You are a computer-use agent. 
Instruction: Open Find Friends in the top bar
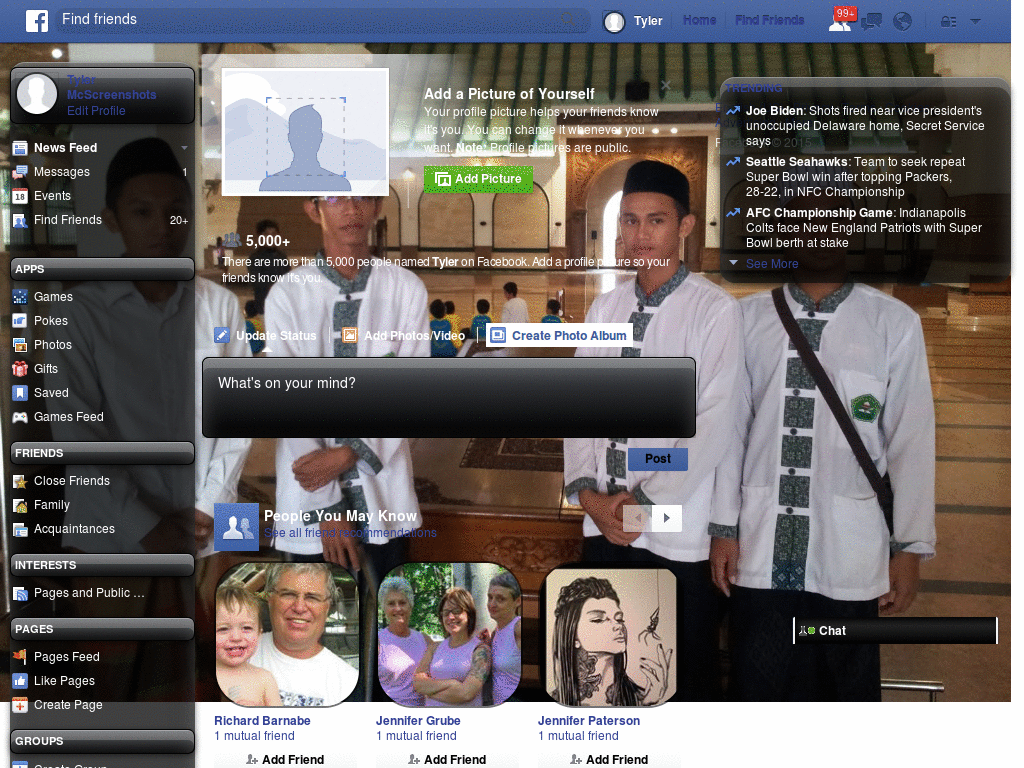click(x=769, y=20)
